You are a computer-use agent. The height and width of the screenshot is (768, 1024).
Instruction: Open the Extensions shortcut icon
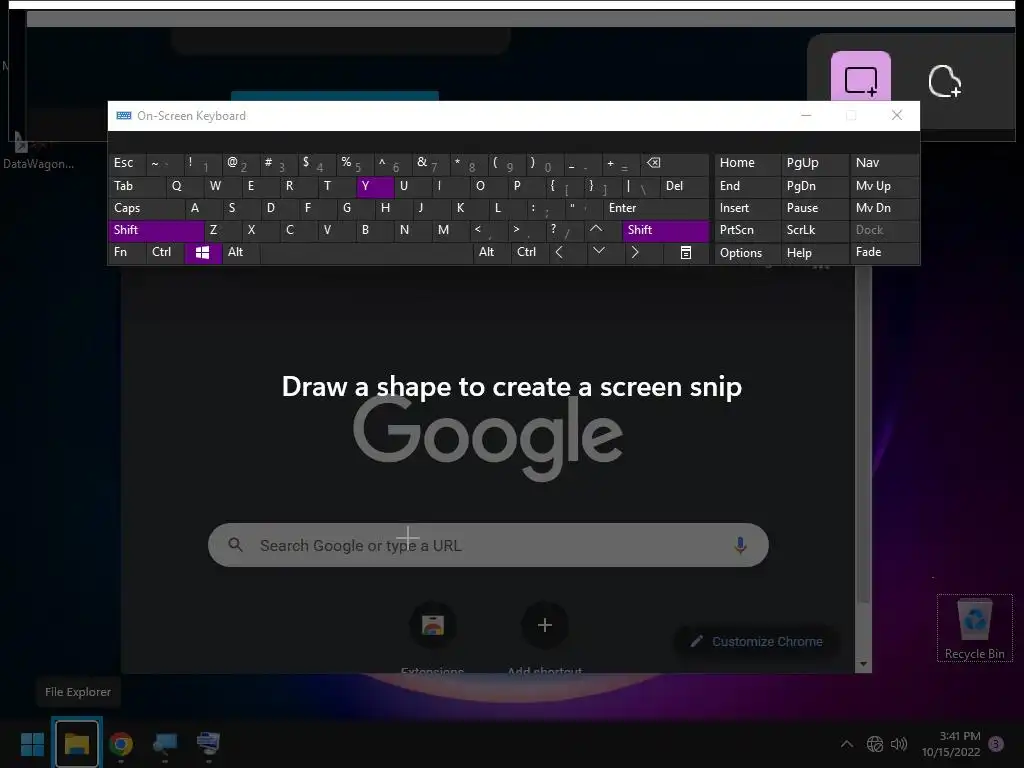432,625
